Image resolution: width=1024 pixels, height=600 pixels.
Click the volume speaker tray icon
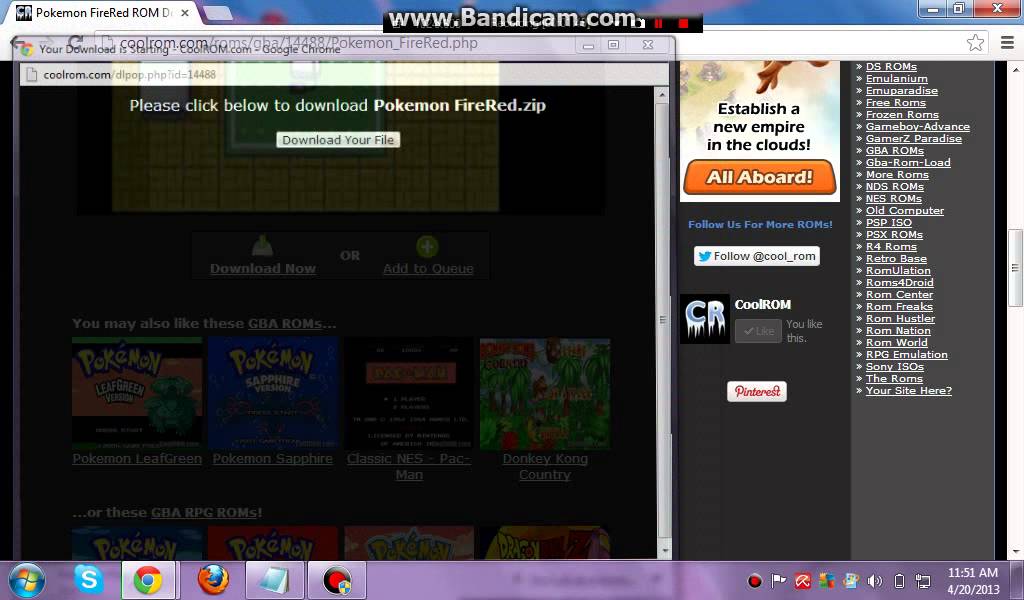point(874,580)
